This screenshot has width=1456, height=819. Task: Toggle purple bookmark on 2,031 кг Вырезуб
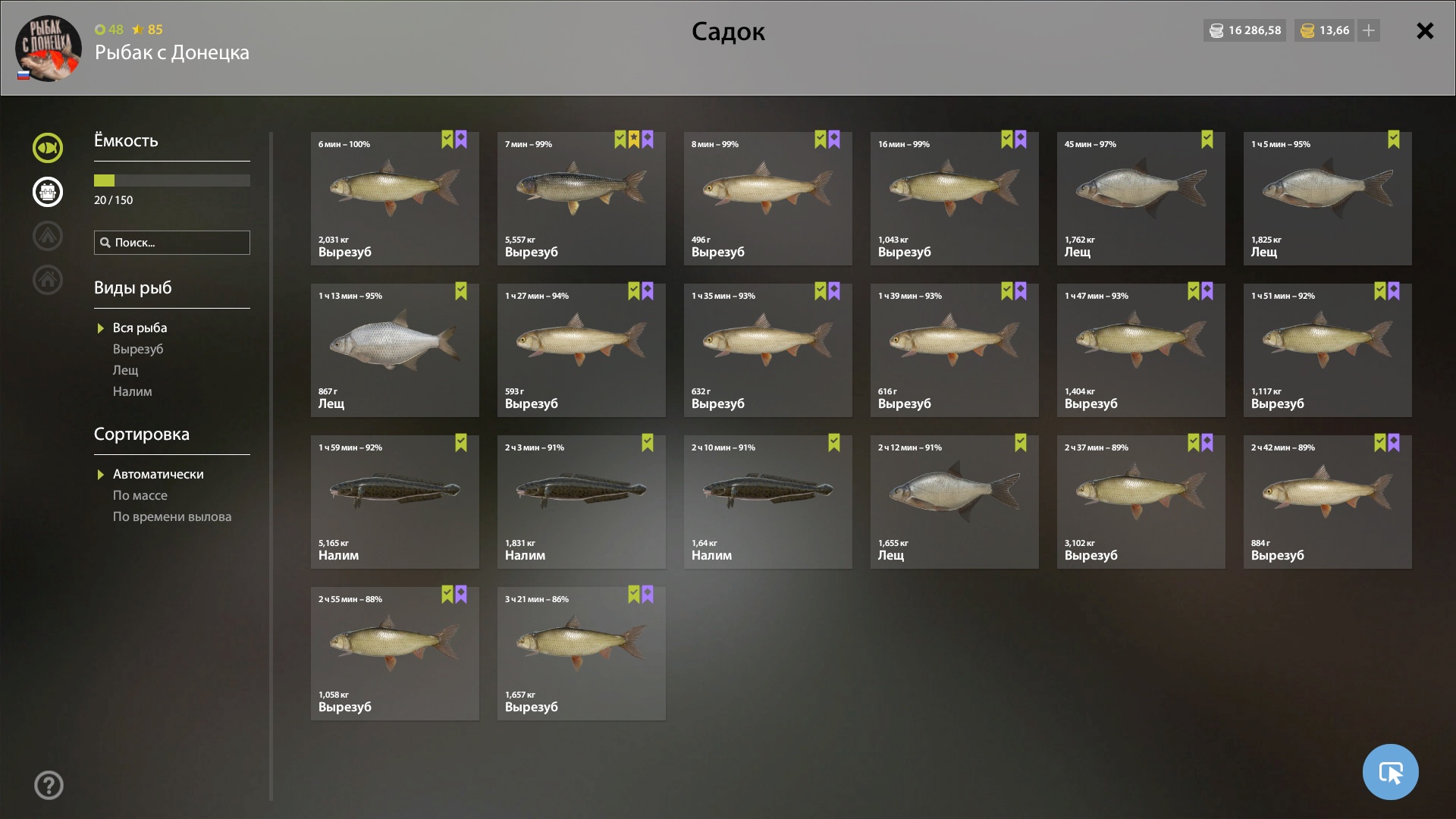[x=461, y=140]
